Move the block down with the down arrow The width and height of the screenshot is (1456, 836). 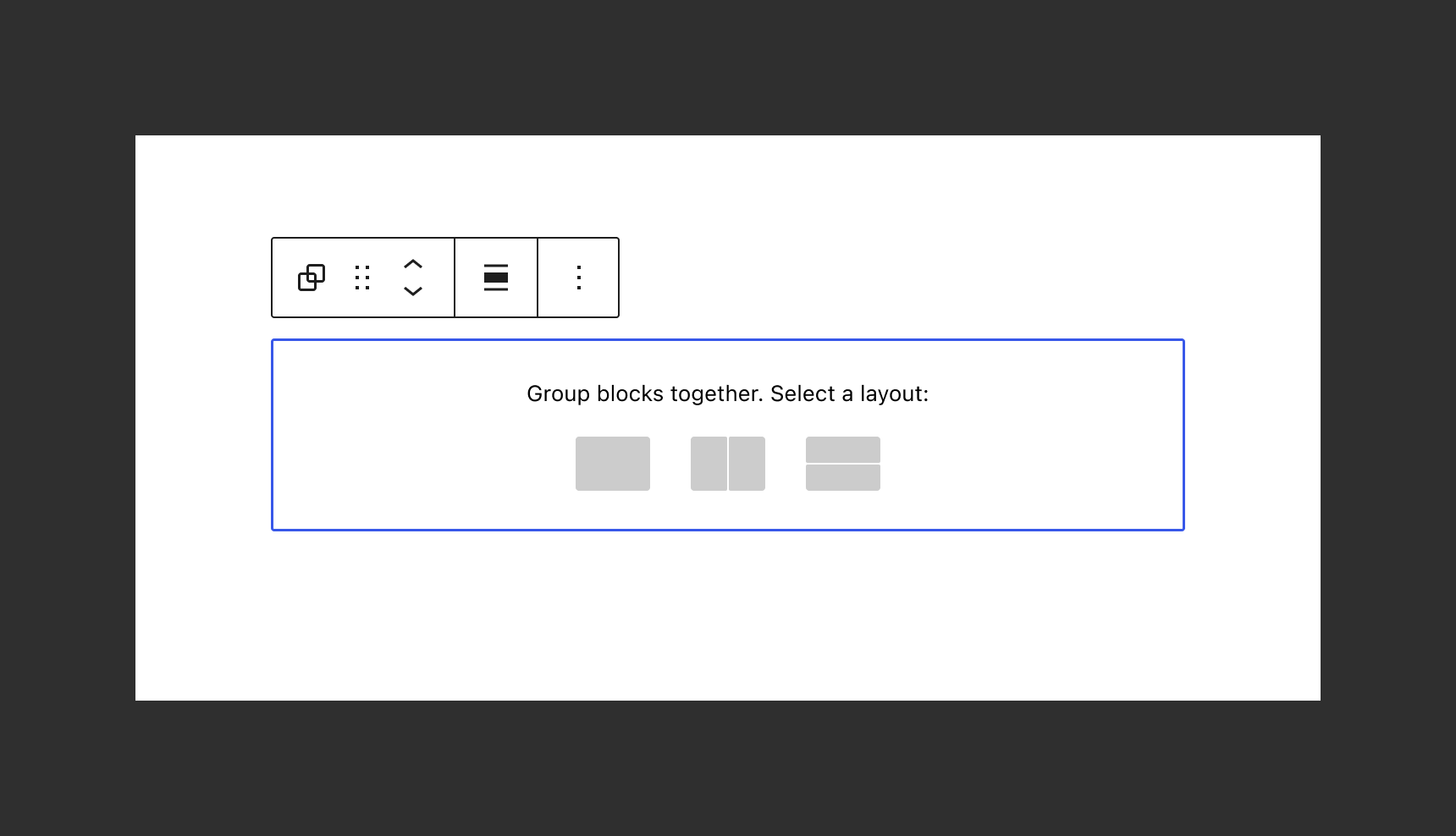(413, 291)
